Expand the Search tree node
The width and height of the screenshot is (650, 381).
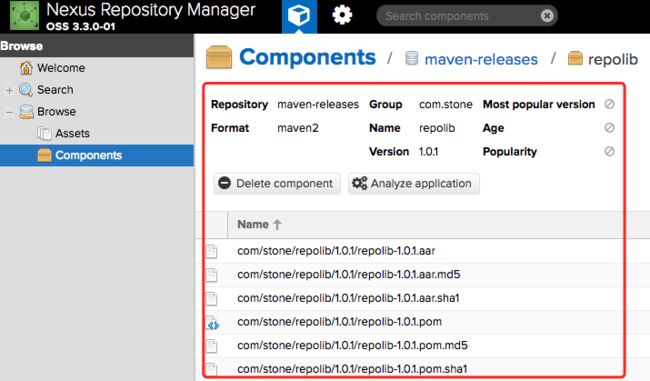pos(9,90)
